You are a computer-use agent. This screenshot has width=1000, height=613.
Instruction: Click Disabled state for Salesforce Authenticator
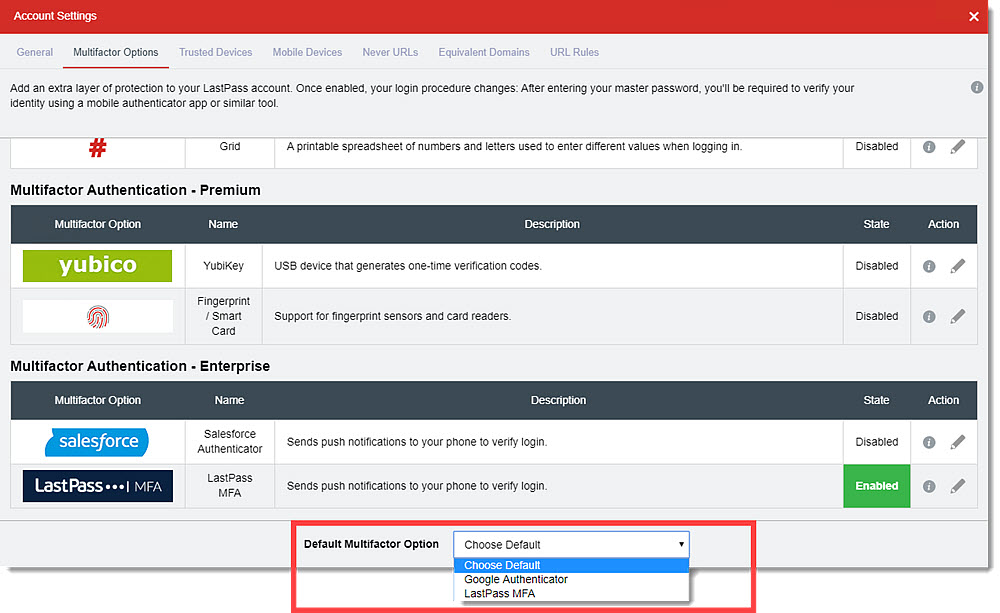[x=876, y=442]
